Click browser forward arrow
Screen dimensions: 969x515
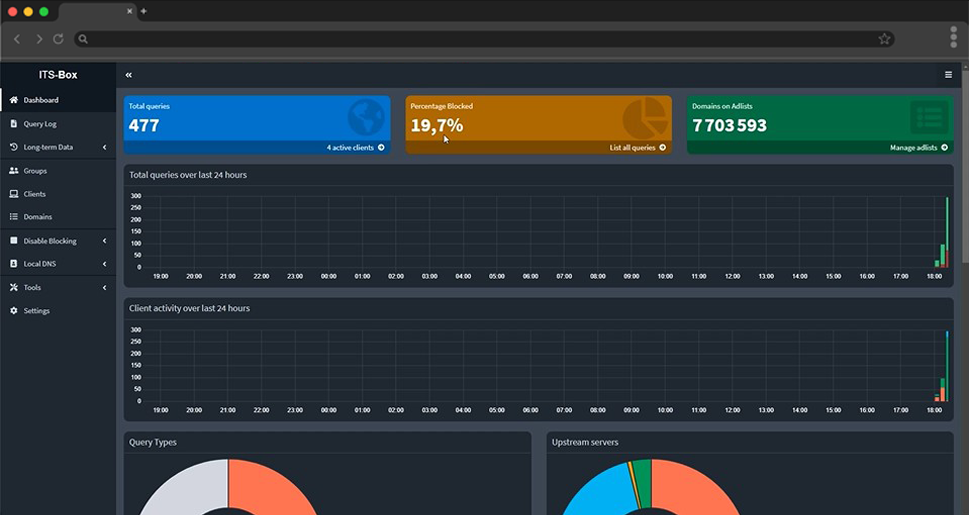(38, 39)
